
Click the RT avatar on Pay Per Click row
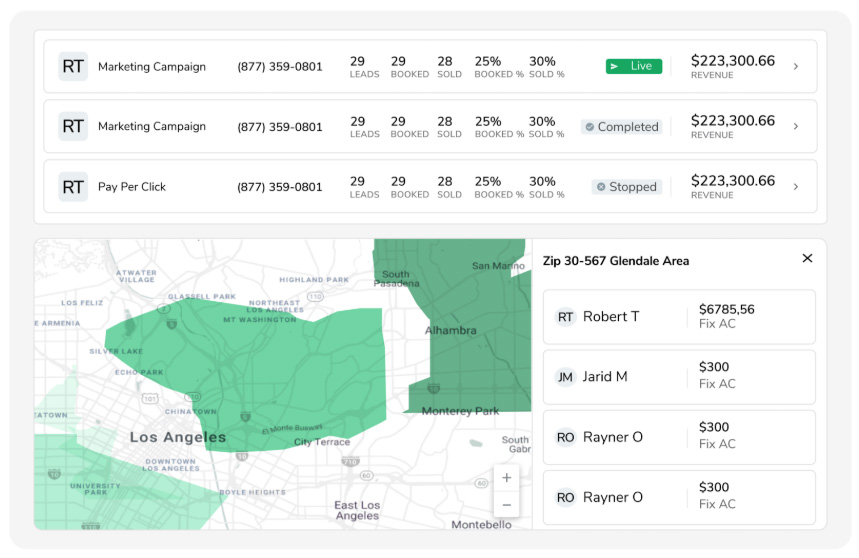click(x=73, y=187)
